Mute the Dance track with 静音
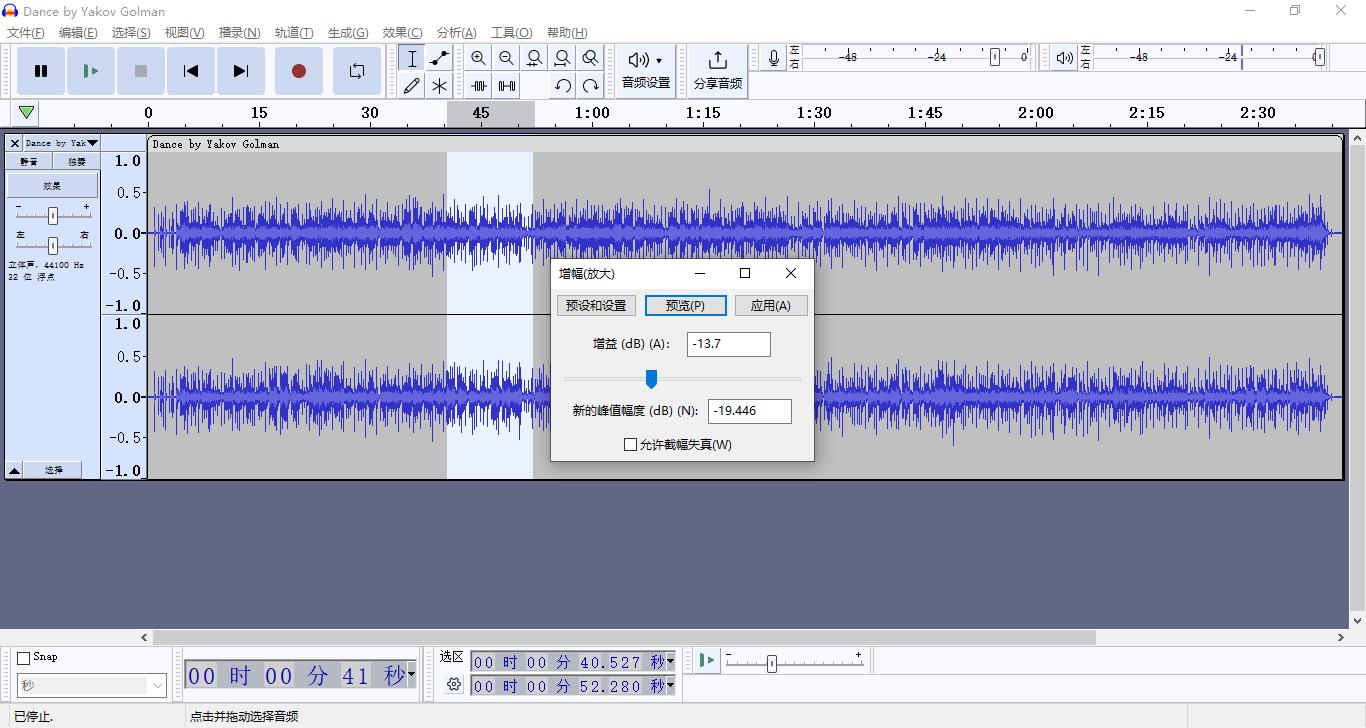Screen dimensions: 1366x728 (28, 160)
